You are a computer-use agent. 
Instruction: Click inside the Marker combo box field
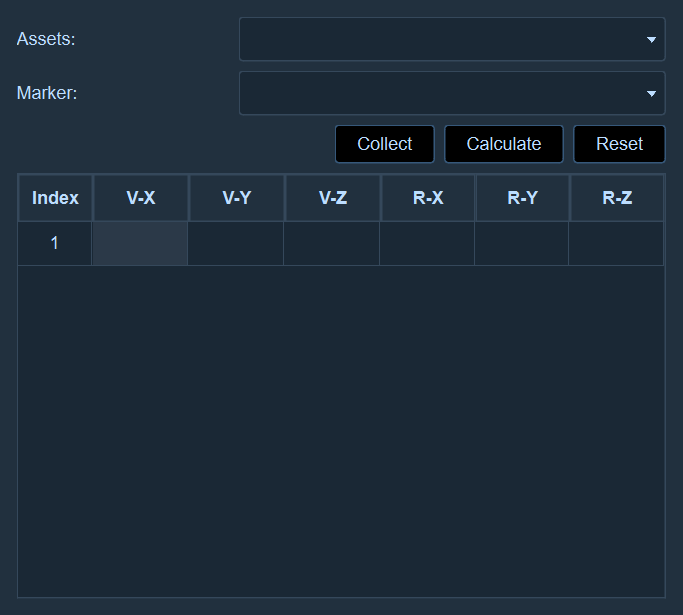[x=452, y=93]
